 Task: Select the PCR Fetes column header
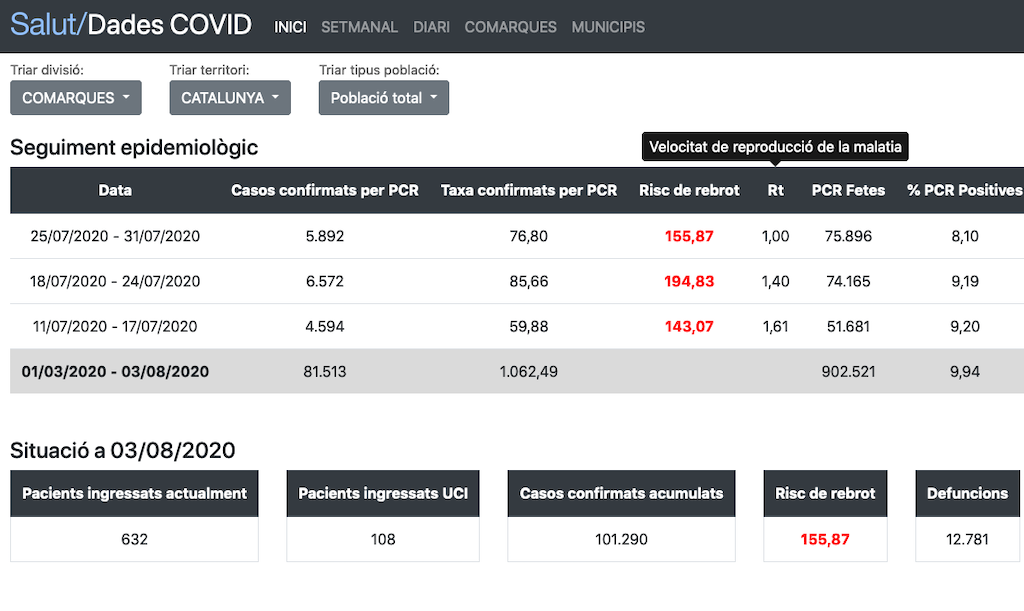848,190
